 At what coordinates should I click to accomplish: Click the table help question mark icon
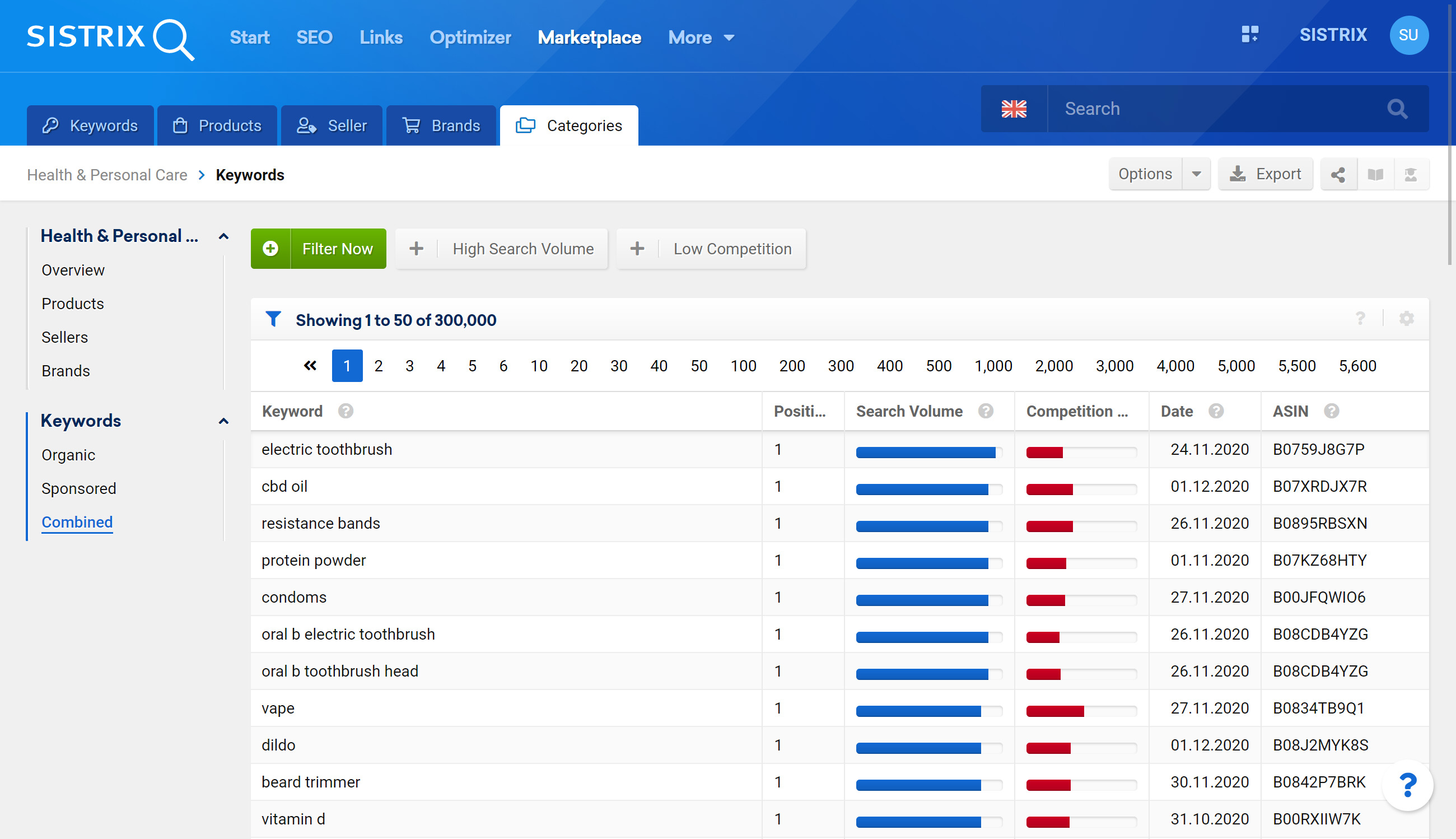[x=1360, y=319]
